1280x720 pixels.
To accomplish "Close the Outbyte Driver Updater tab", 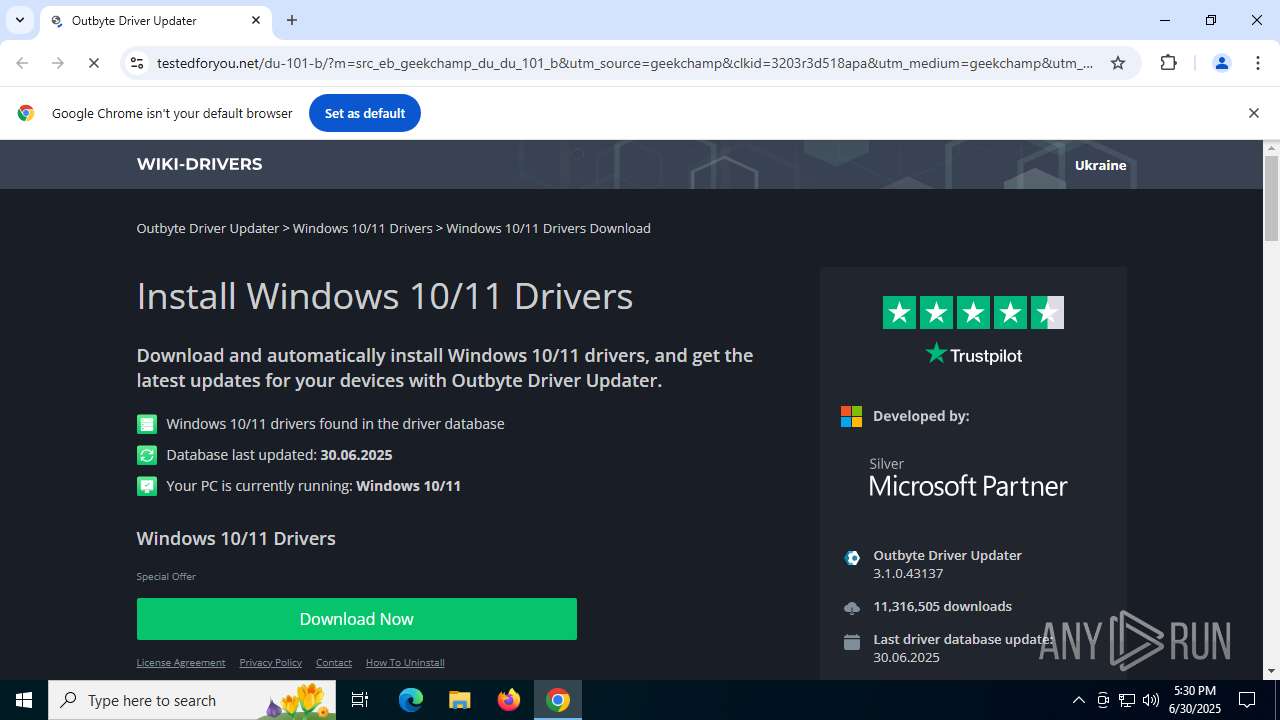I will click(256, 20).
